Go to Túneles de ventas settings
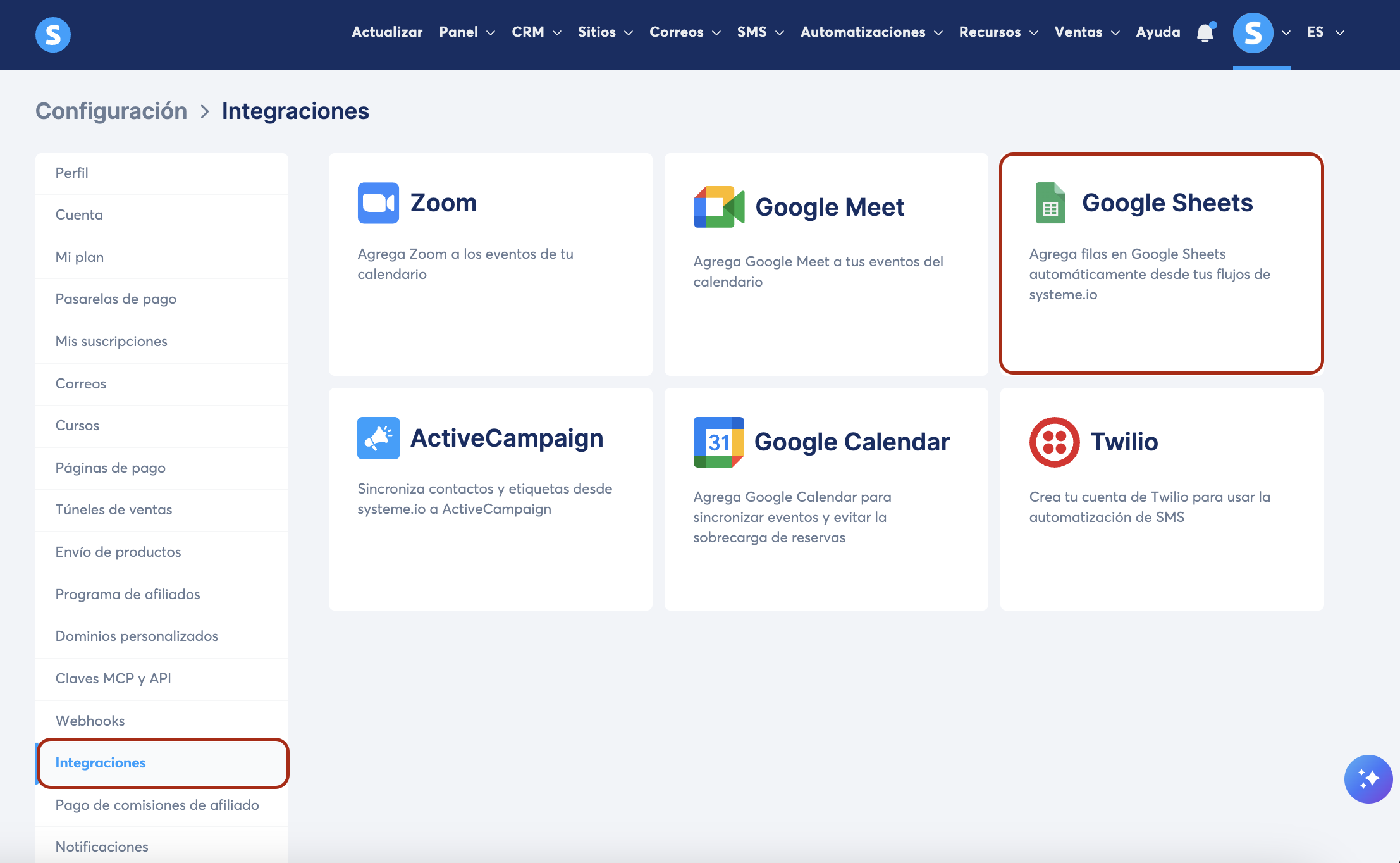The image size is (1400, 863). click(162, 510)
